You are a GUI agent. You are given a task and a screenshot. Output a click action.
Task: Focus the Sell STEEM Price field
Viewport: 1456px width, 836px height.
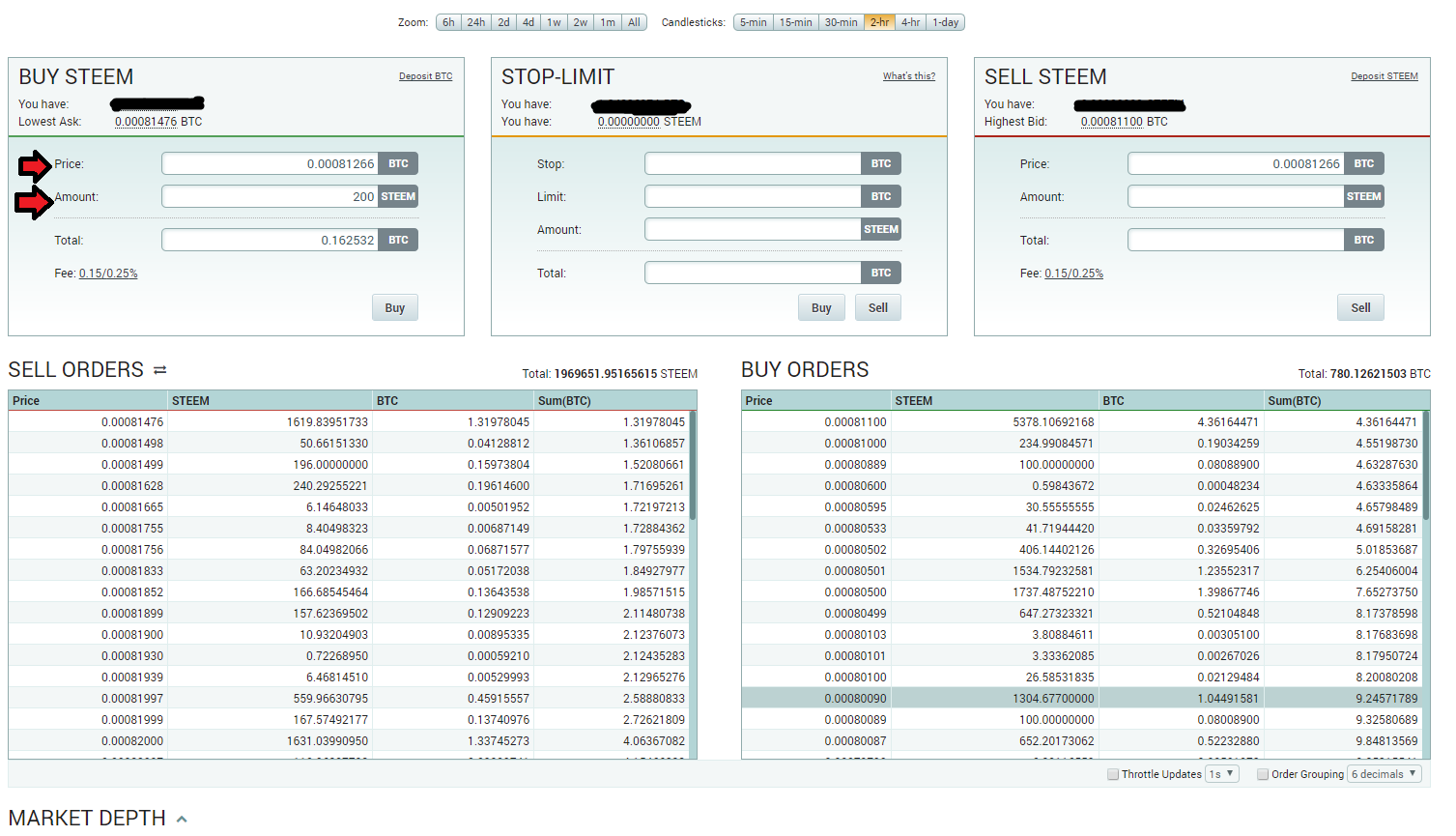click(x=1237, y=164)
